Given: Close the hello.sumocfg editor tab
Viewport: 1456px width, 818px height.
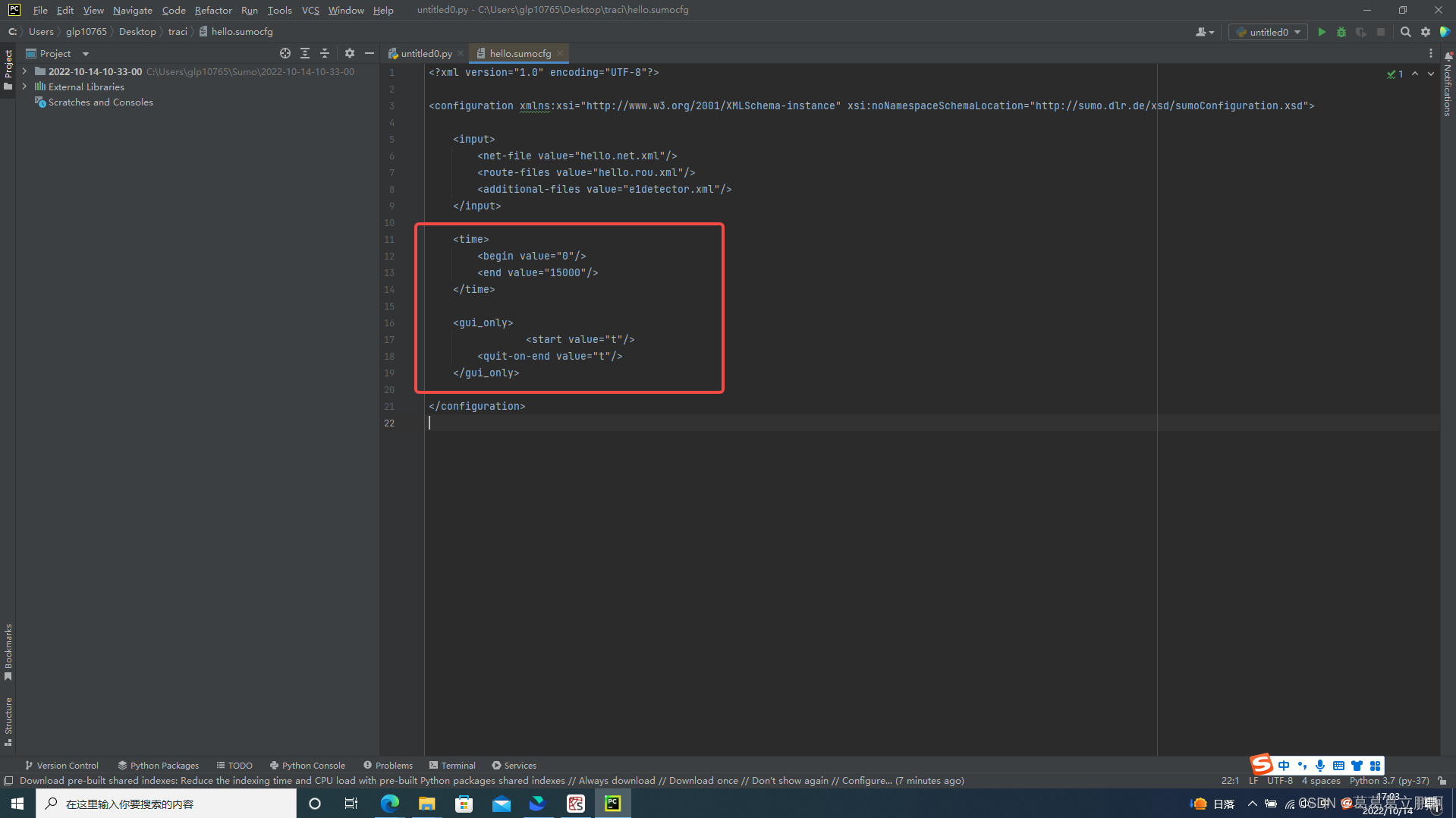Looking at the screenshot, I should pos(560,53).
